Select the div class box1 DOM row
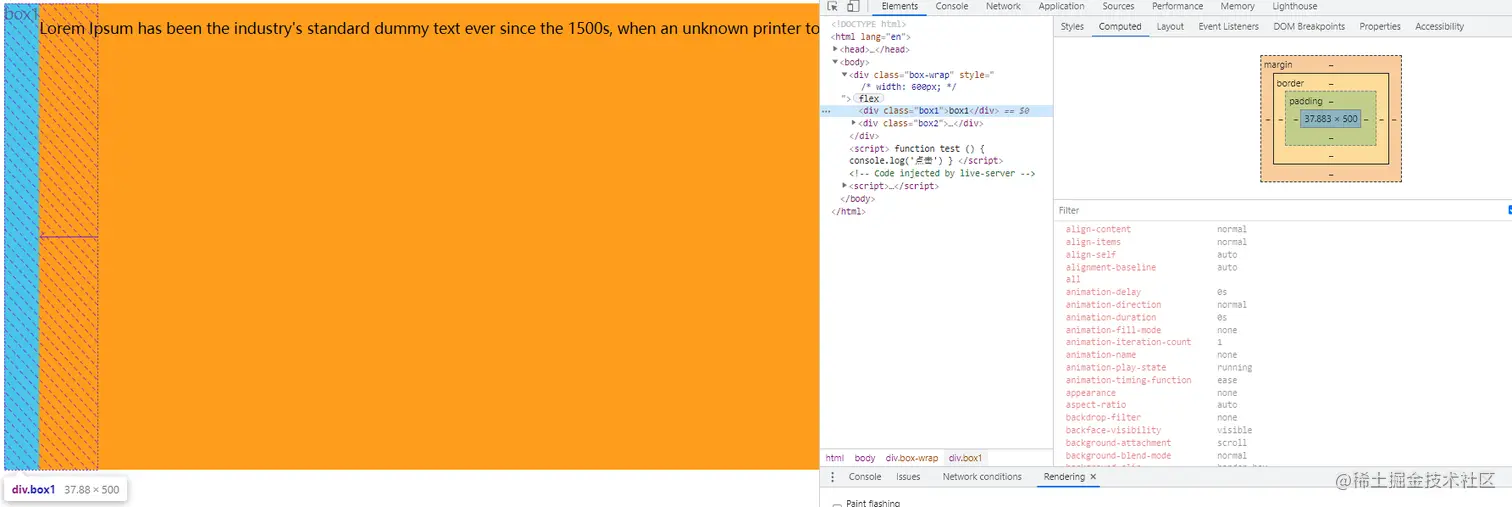 click(936, 111)
